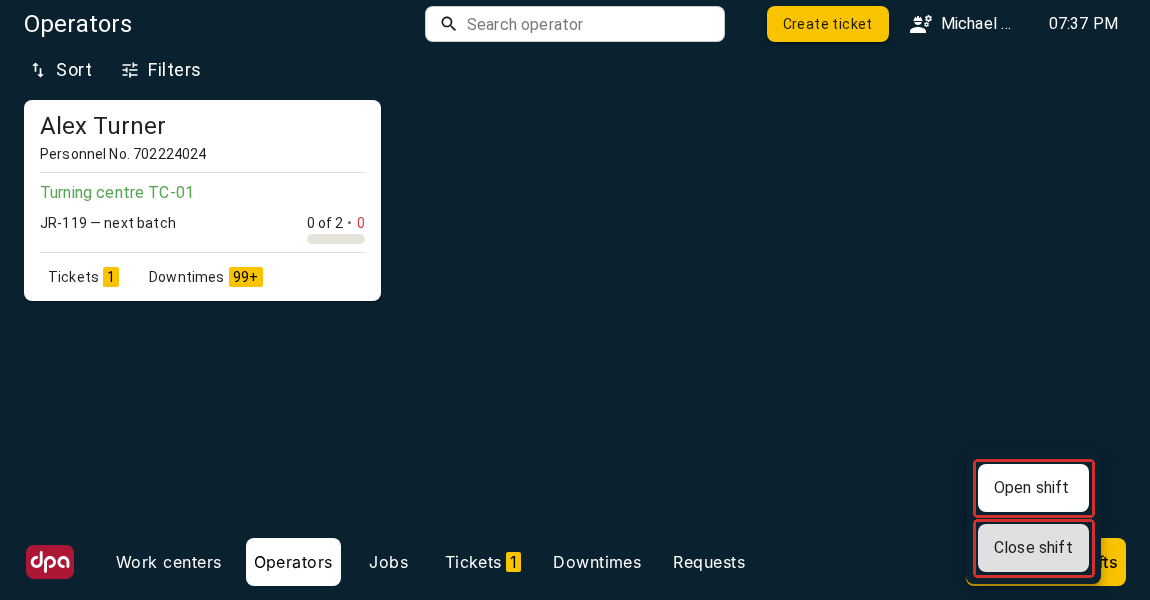Image resolution: width=1150 pixels, height=600 pixels.
Task: Open the Alex Turner operator card
Action: pos(202,200)
